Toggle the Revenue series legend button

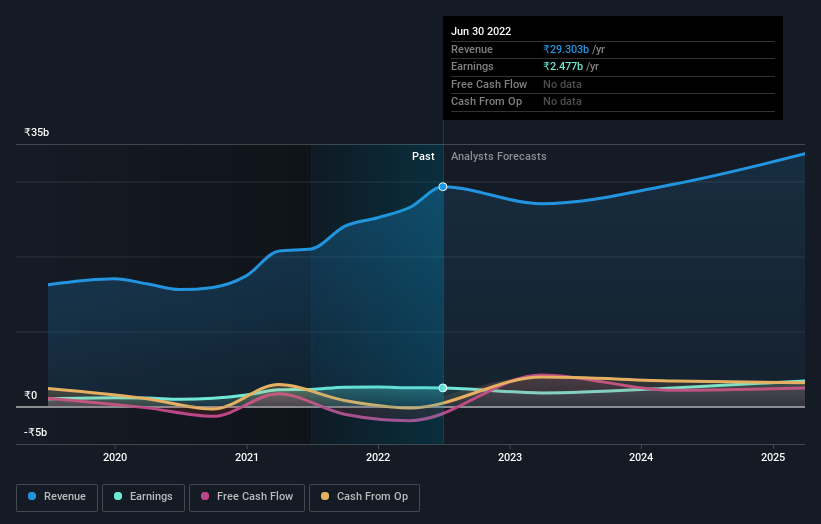point(57,497)
